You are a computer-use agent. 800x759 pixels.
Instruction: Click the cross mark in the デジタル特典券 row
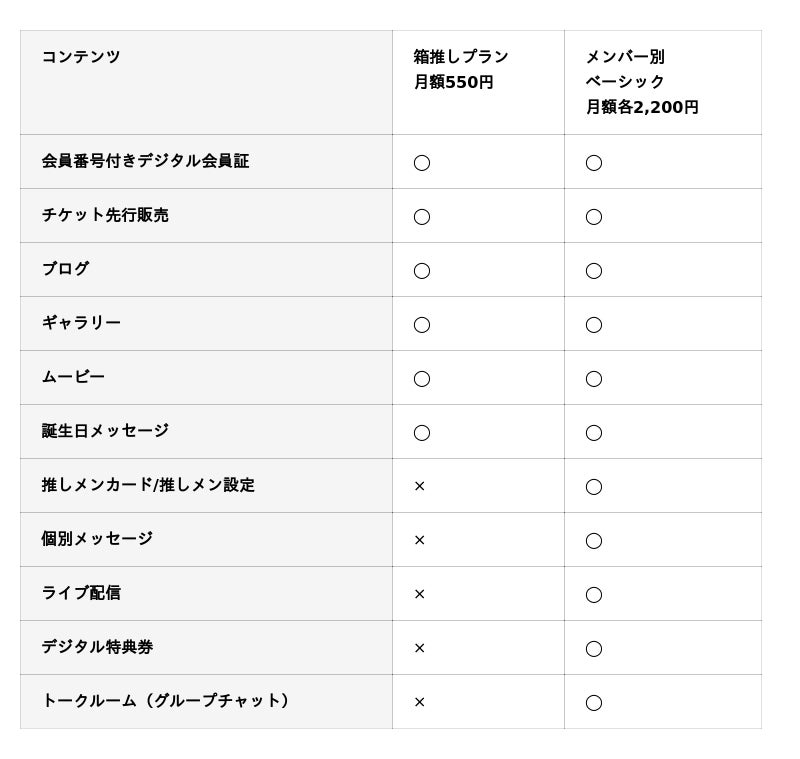point(420,648)
